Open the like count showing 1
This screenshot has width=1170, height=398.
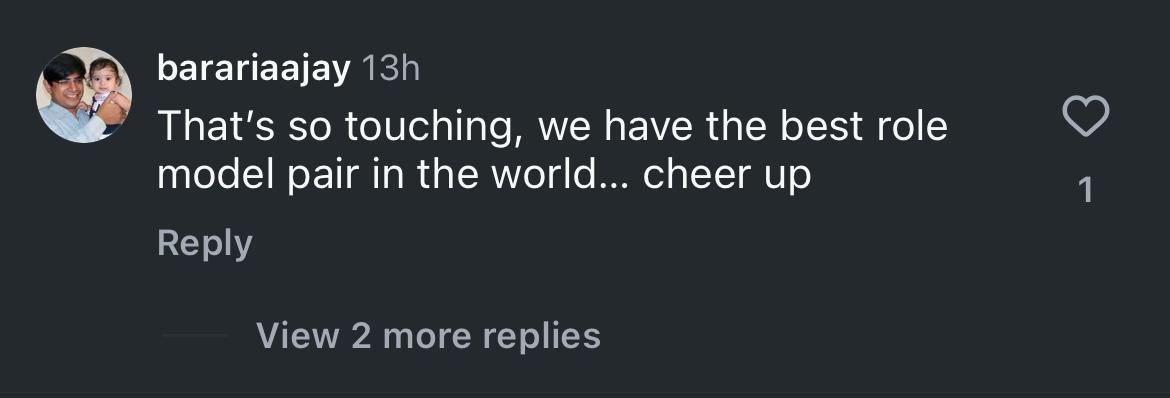click(x=1086, y=190)
